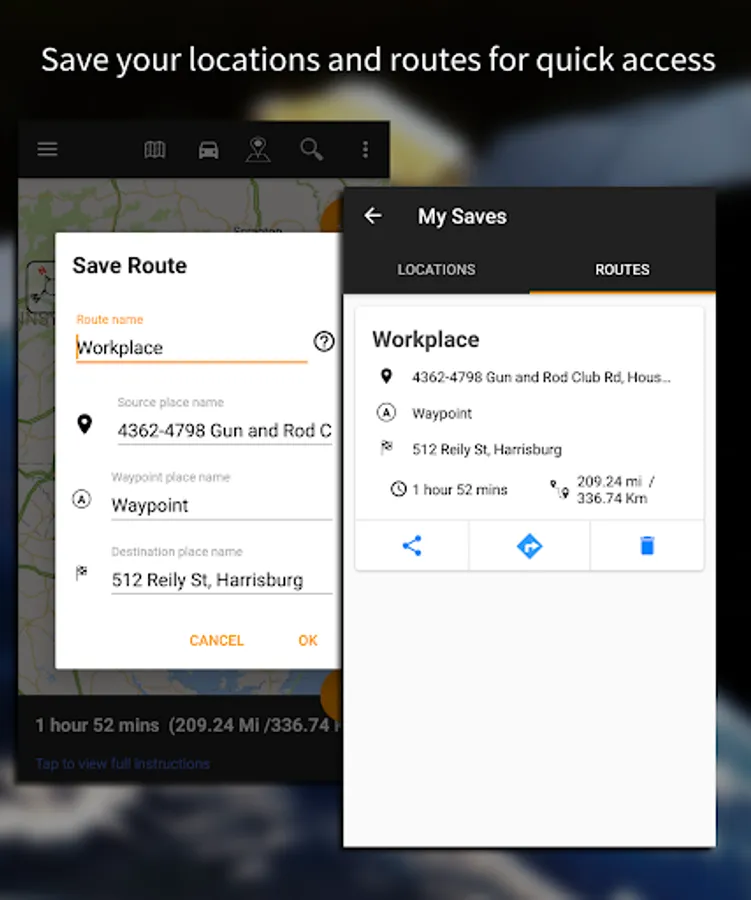Image resolution: width=751 pixels, height=900 pixels.
Task: Open the hamburger navigation menu
Action: (47, 149)
